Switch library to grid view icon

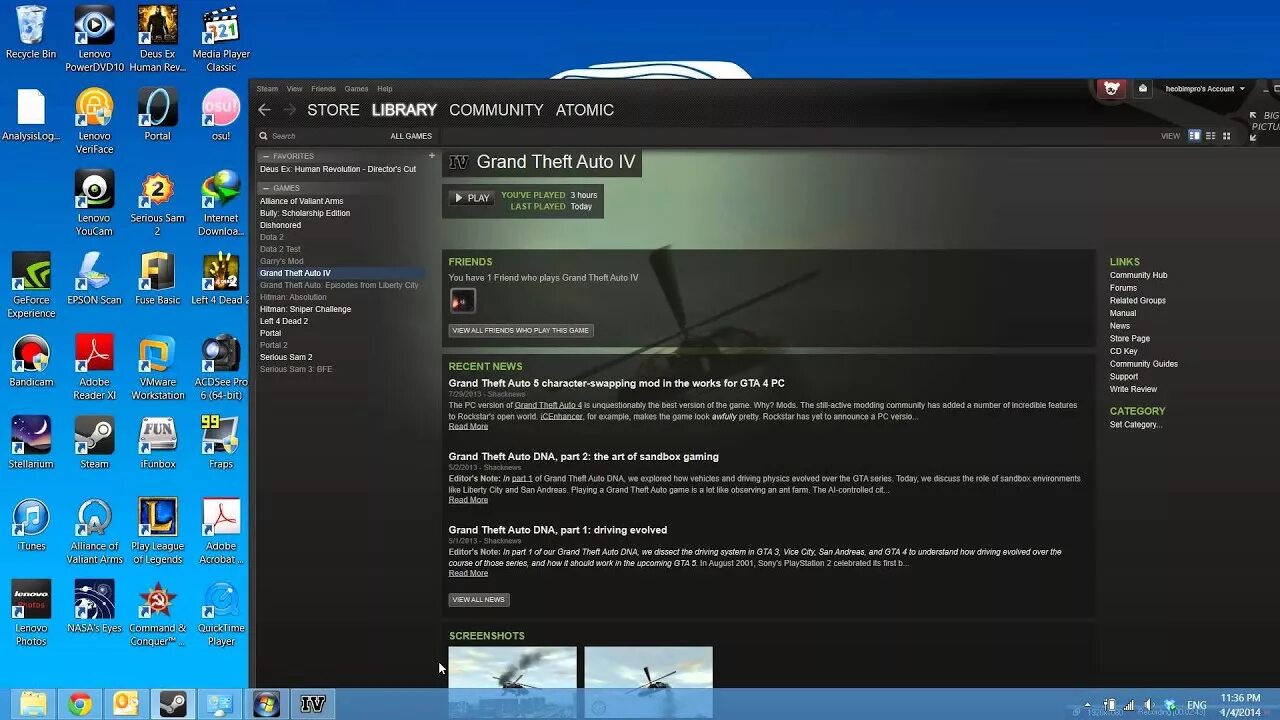tap(1227, 136)
